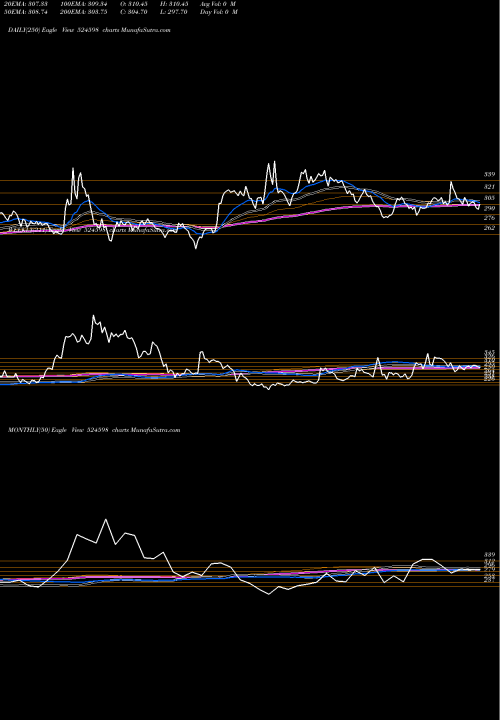Click the 276 price label on daily chart
The image size is (500, 720).
tap(489, 218)
